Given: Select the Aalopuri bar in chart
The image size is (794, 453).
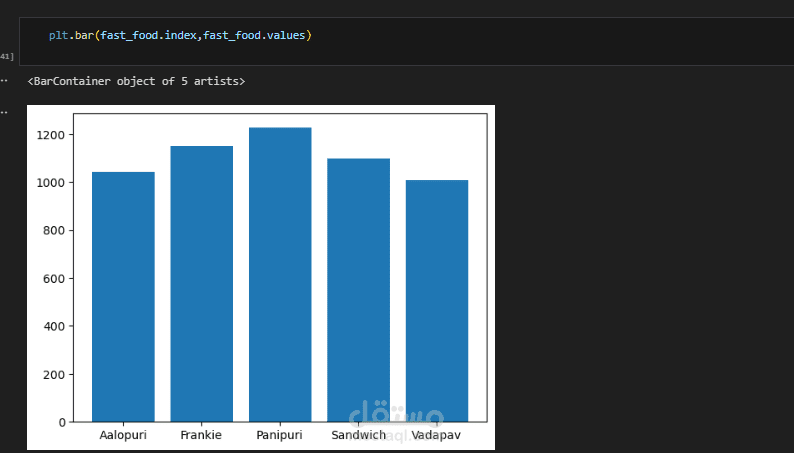Looking at the screenshot, I should point(123,300).
